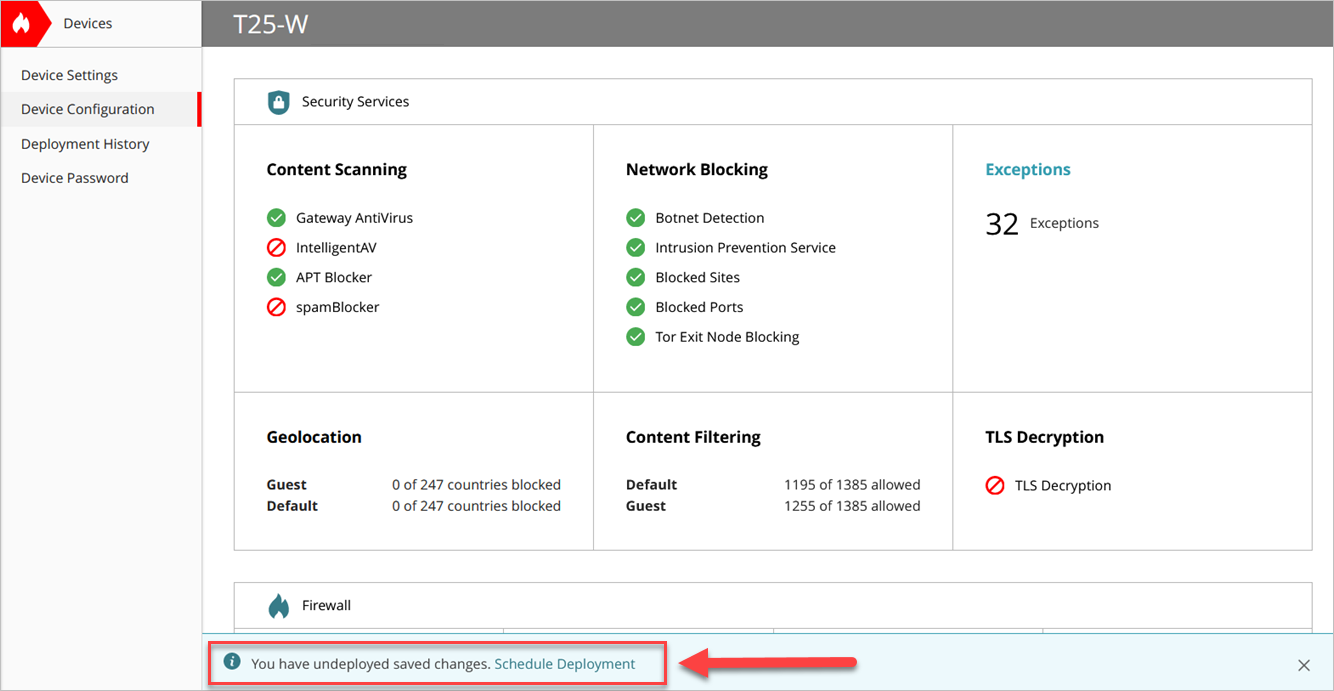Image resolution: width=1334 pixels, height=691 pixels.
Task: Click the red disabled icon beside TLS Decryption
Action: click(995, 485)
